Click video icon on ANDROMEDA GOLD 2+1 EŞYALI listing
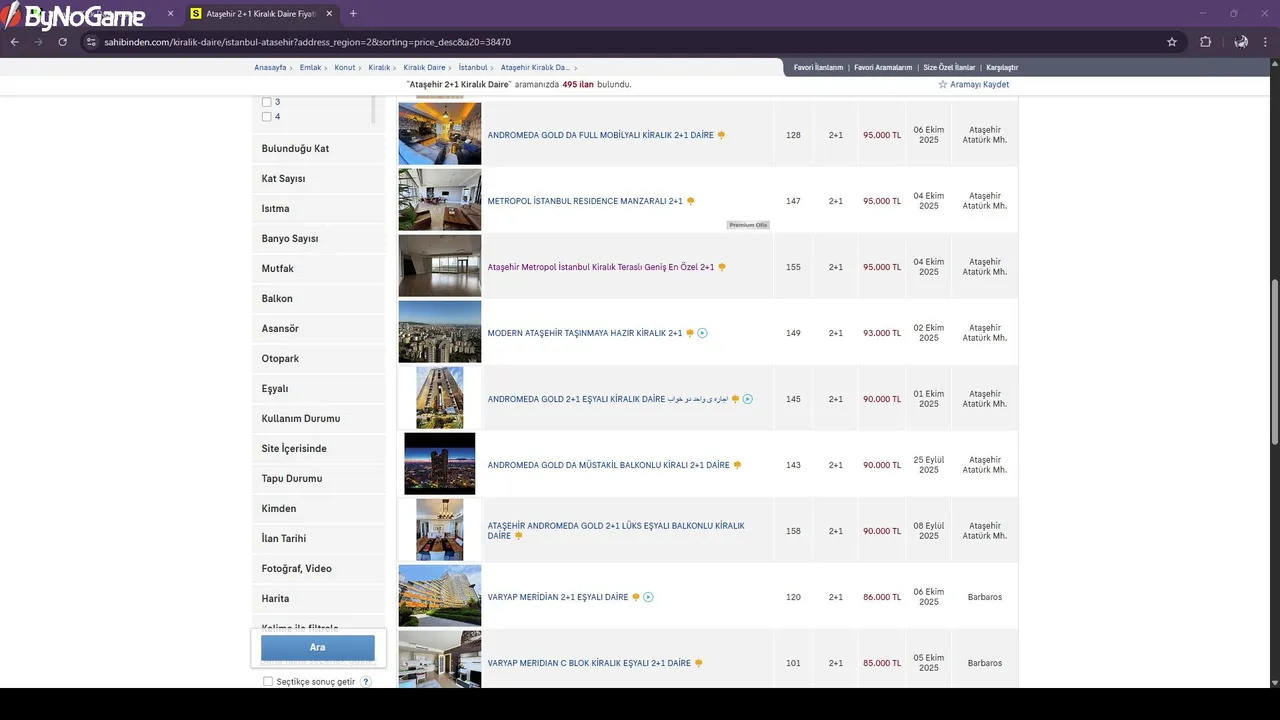Screen dimensions: 1280x720 coord(747,399)
